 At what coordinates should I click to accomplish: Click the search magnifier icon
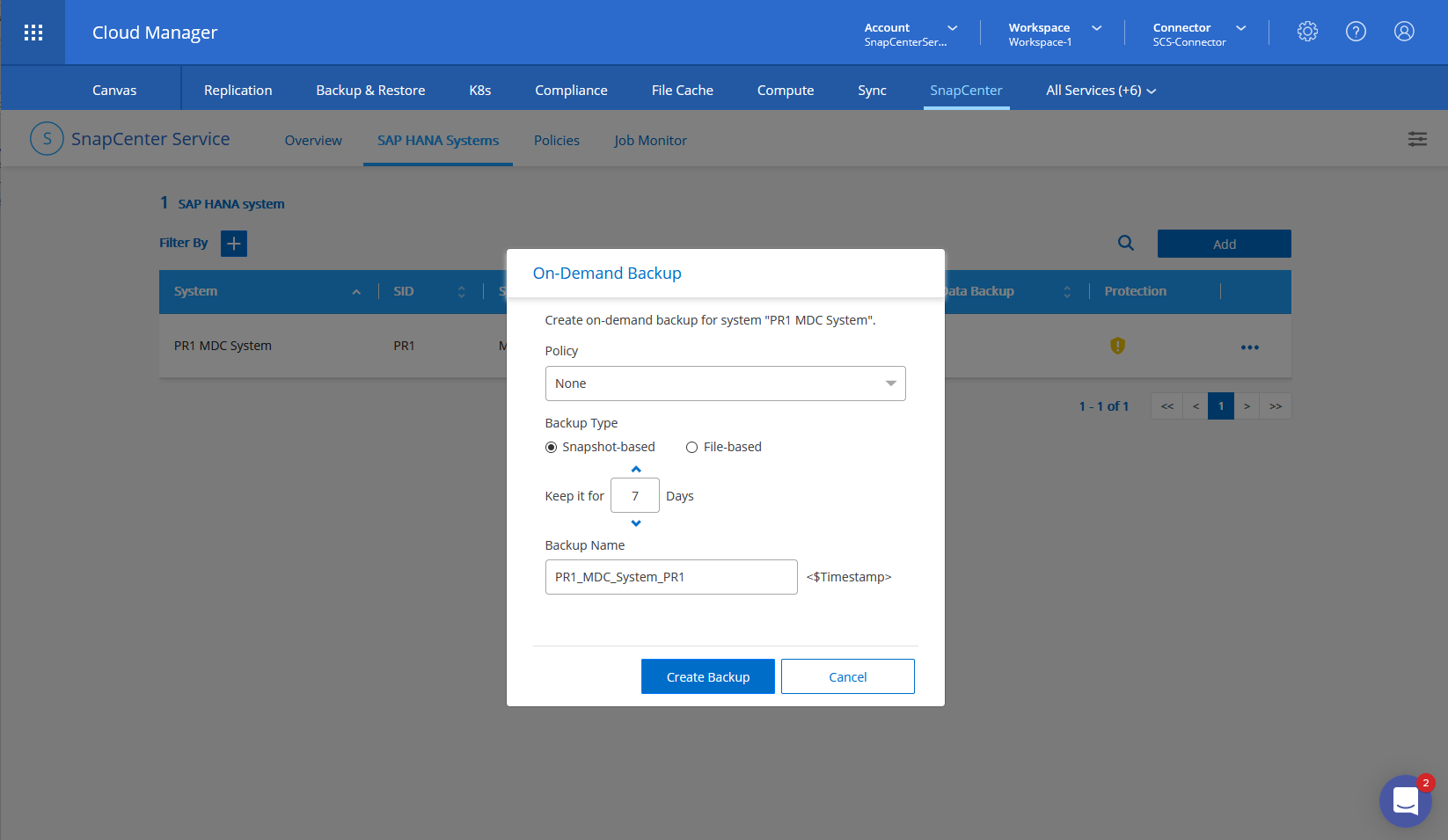[x=1126, y=243]
